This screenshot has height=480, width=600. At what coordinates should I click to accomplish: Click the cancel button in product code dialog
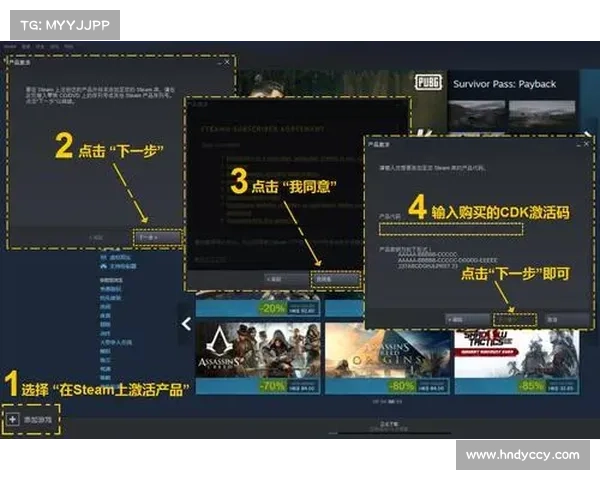pos(566,320)
